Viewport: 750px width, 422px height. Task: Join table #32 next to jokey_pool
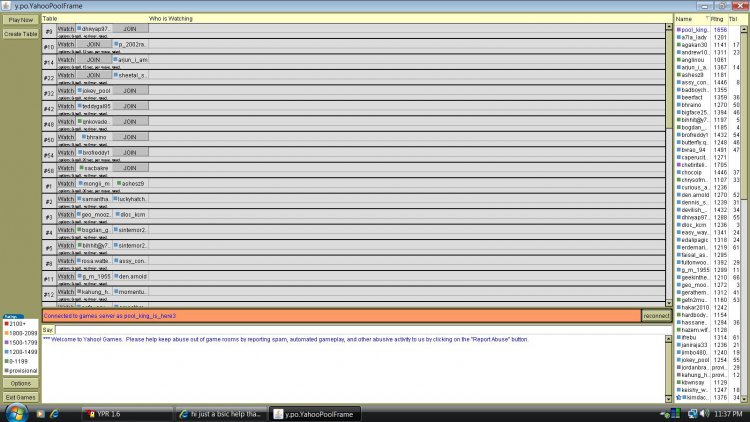click(130, 90)
